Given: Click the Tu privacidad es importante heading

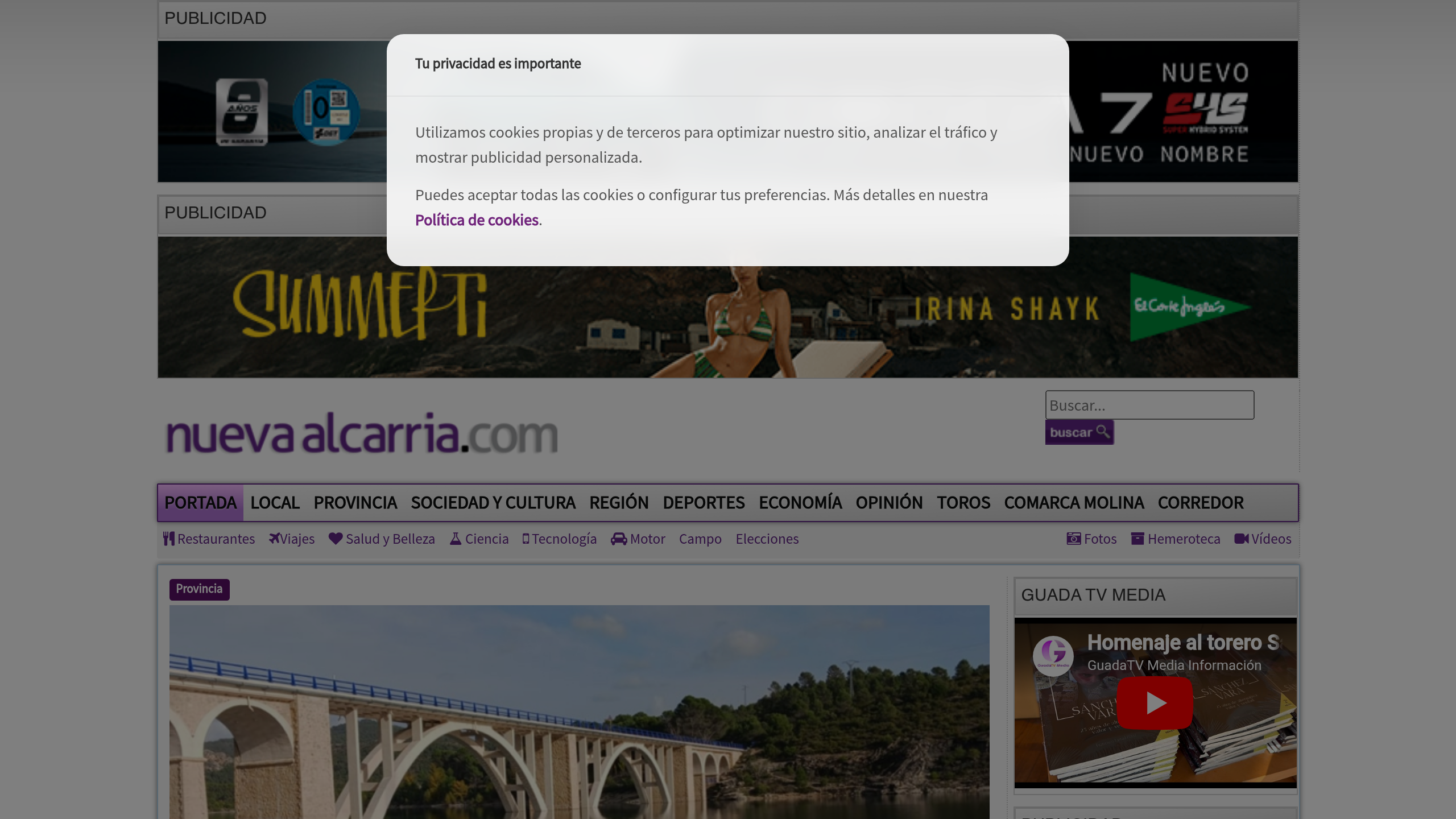Looking at the screenshot, I should [x=498, y=64].
